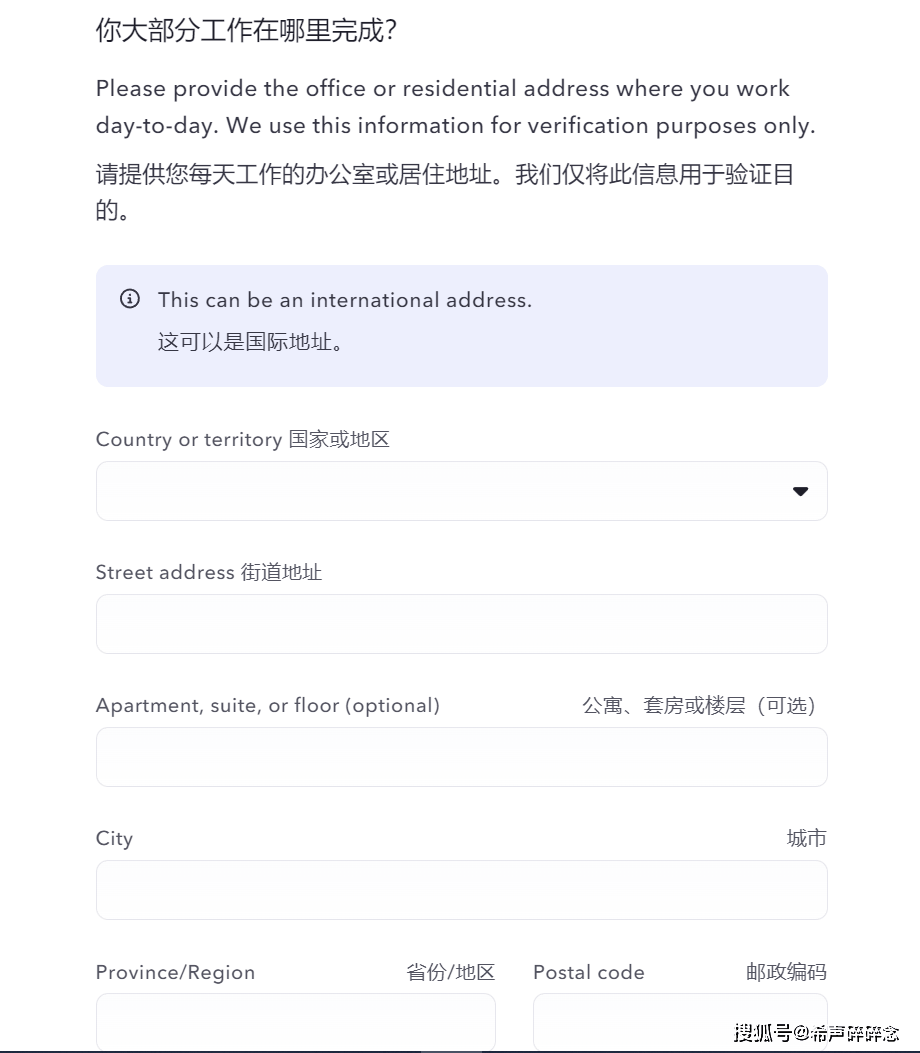This screenshot has width=920, height=1053.
Task: Click the "省份/地区" label text
Action: pos(450,972)
